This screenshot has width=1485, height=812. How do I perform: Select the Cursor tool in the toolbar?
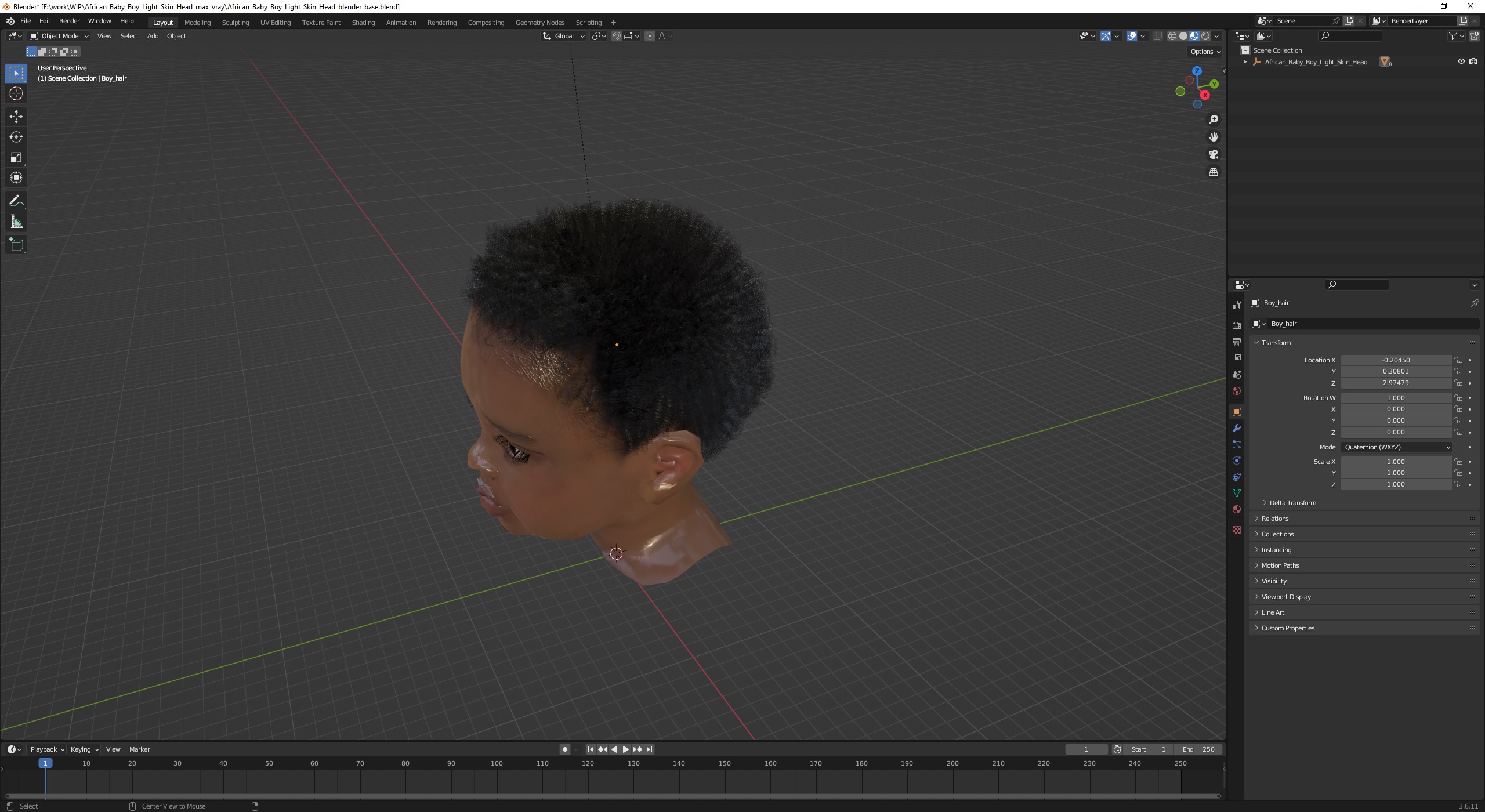[16, 93]
